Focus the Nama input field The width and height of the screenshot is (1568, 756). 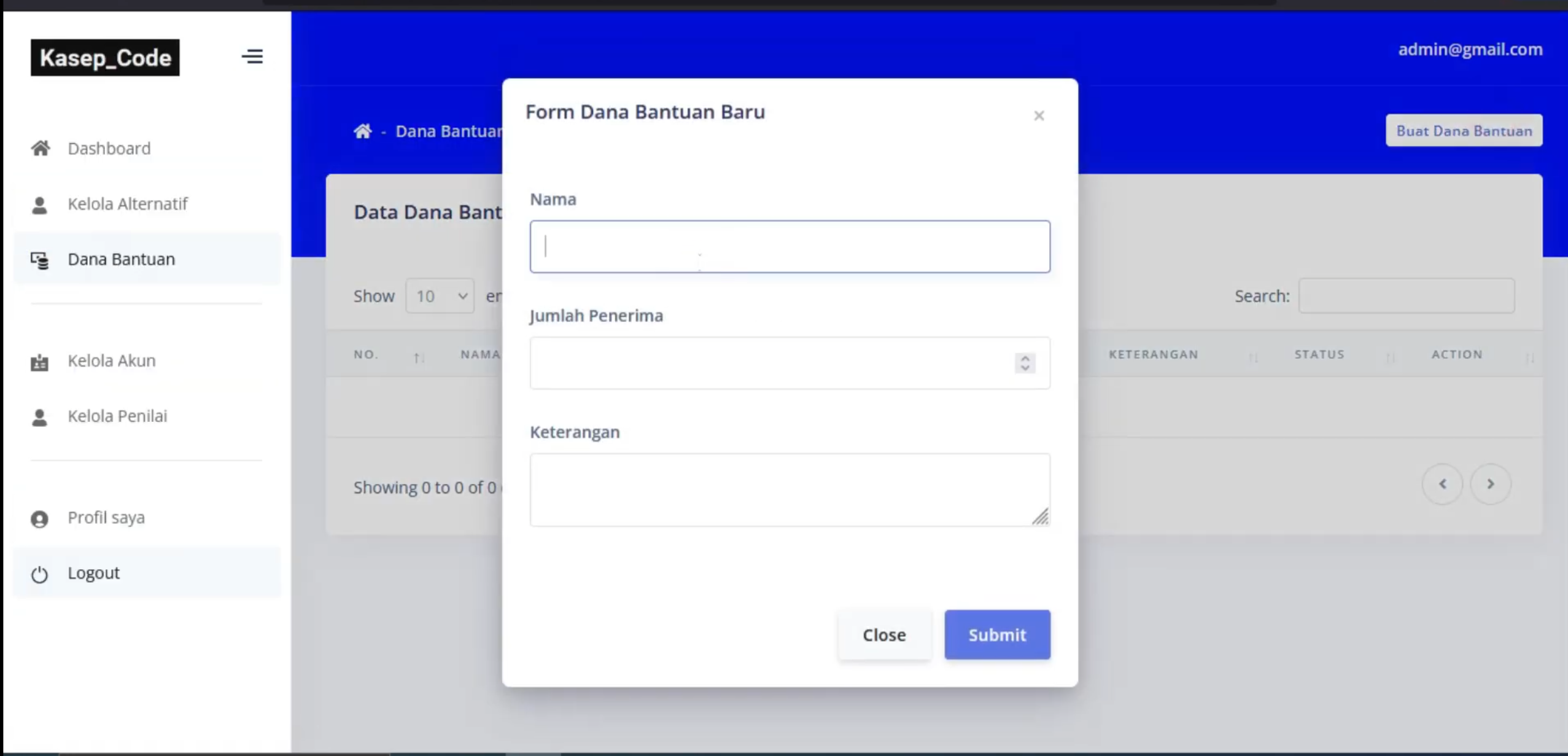point(790,246)
